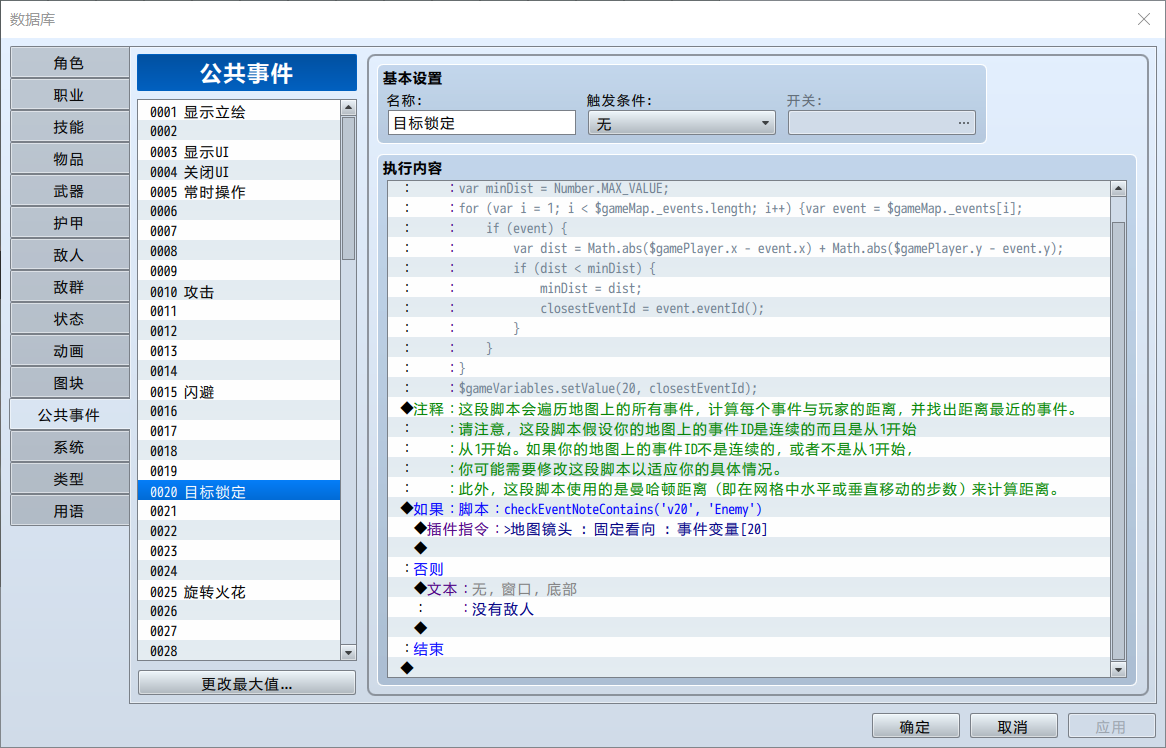Select the if (dist < minDist) script line

(749, 268)
